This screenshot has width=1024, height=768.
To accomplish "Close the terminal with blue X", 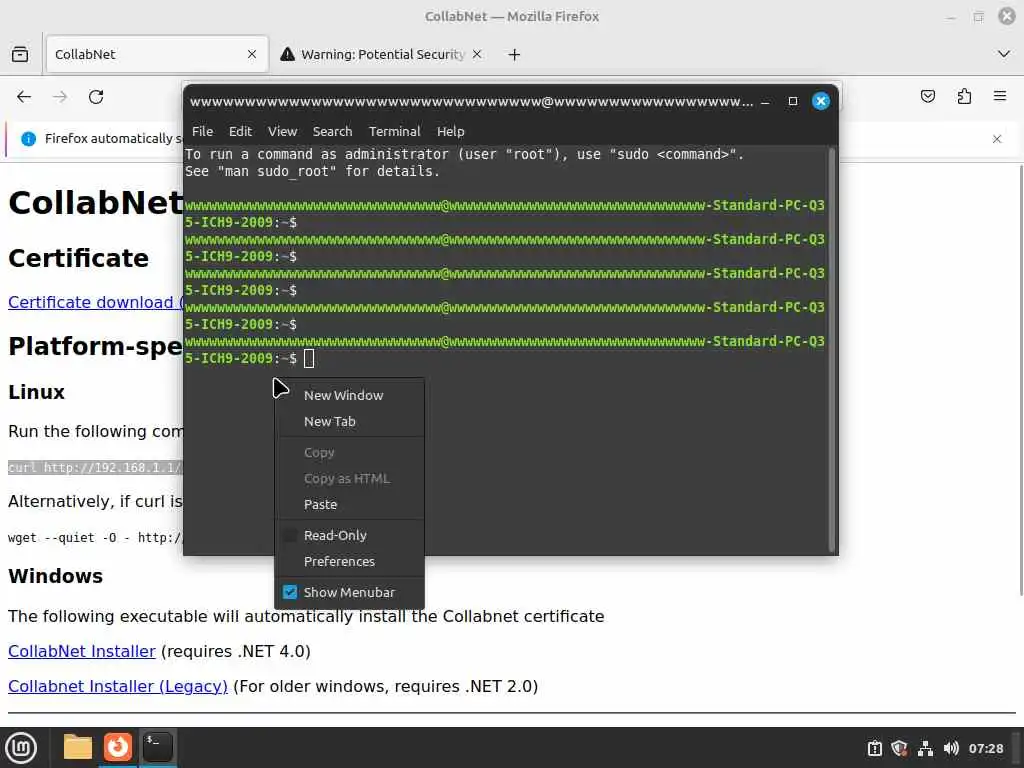I will (821, 101).
